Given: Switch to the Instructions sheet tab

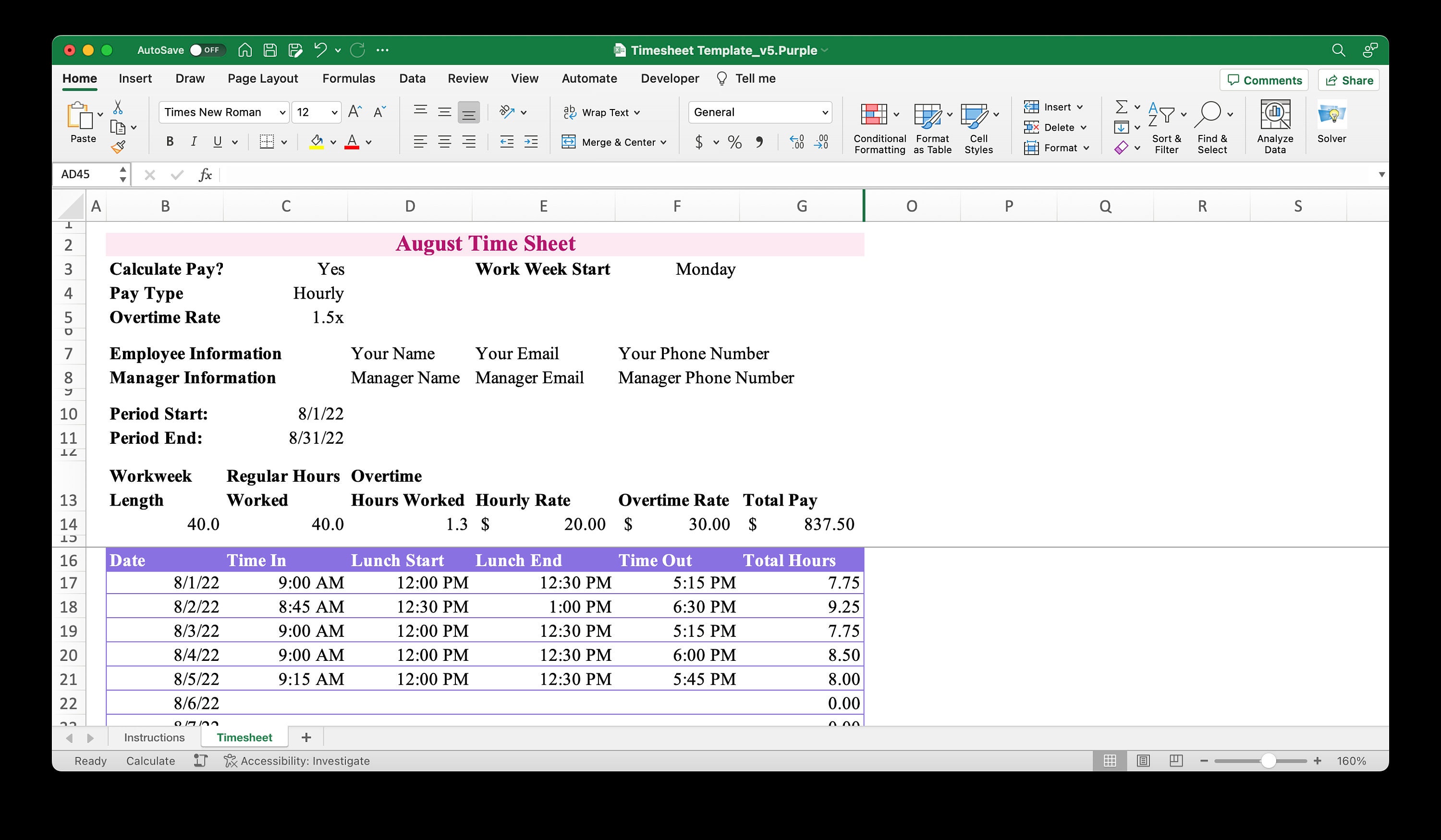Looking at the screenshot, I should click(154, 738).
